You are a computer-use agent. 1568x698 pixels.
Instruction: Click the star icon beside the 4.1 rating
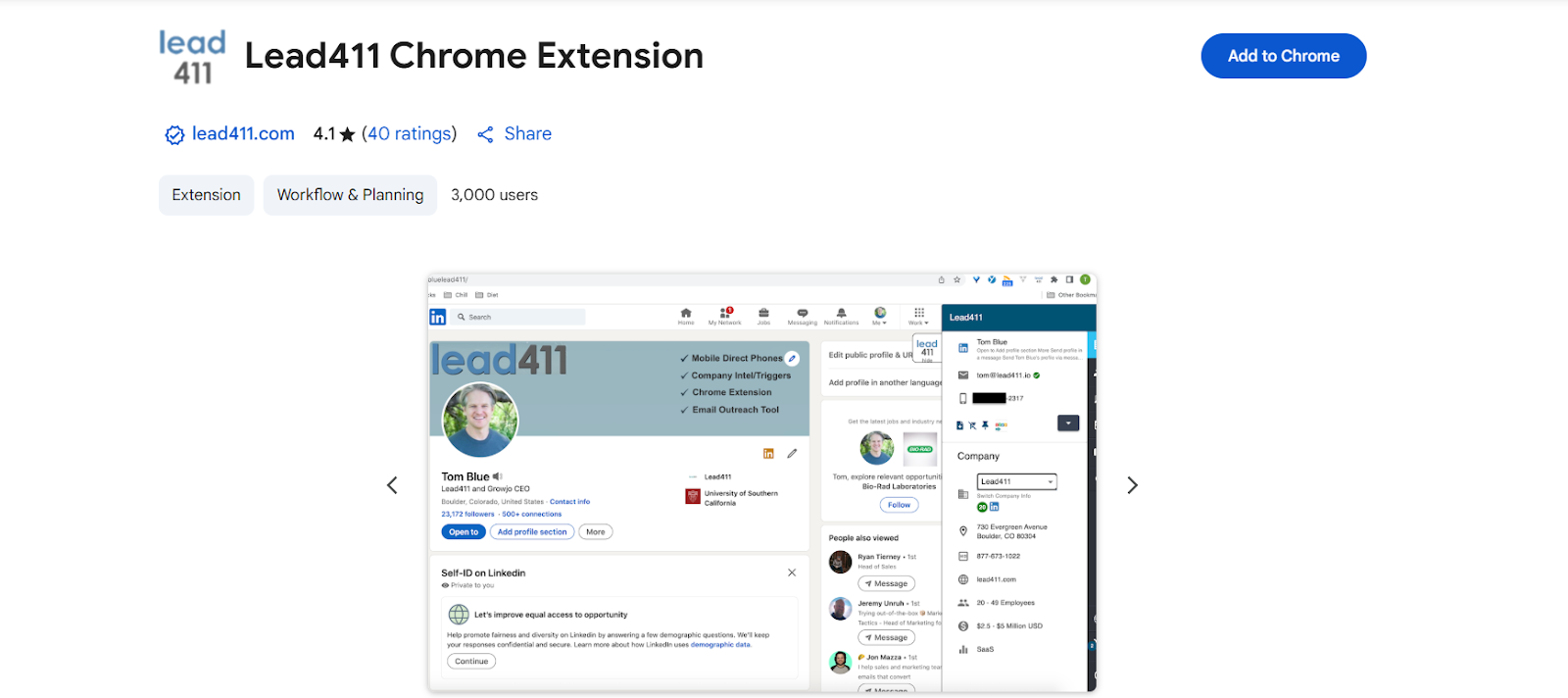tap(347, 135)
